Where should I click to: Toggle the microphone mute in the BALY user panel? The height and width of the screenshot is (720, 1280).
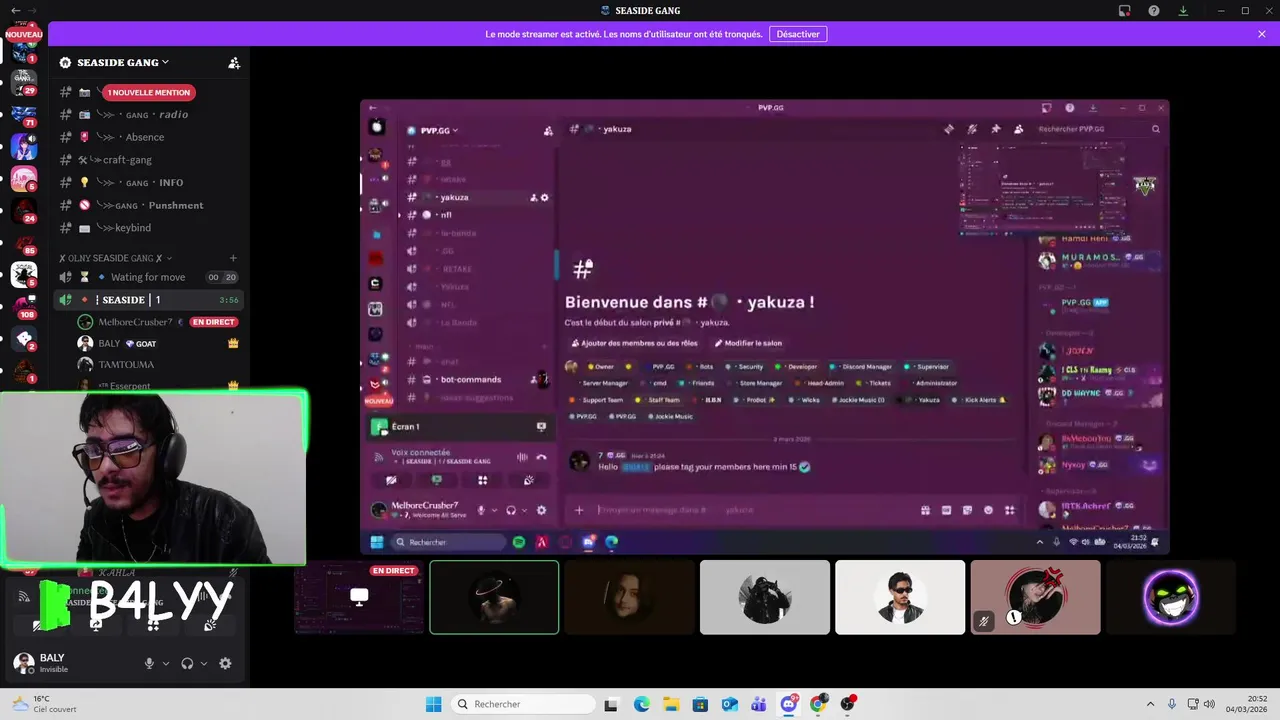coord(149,663)
